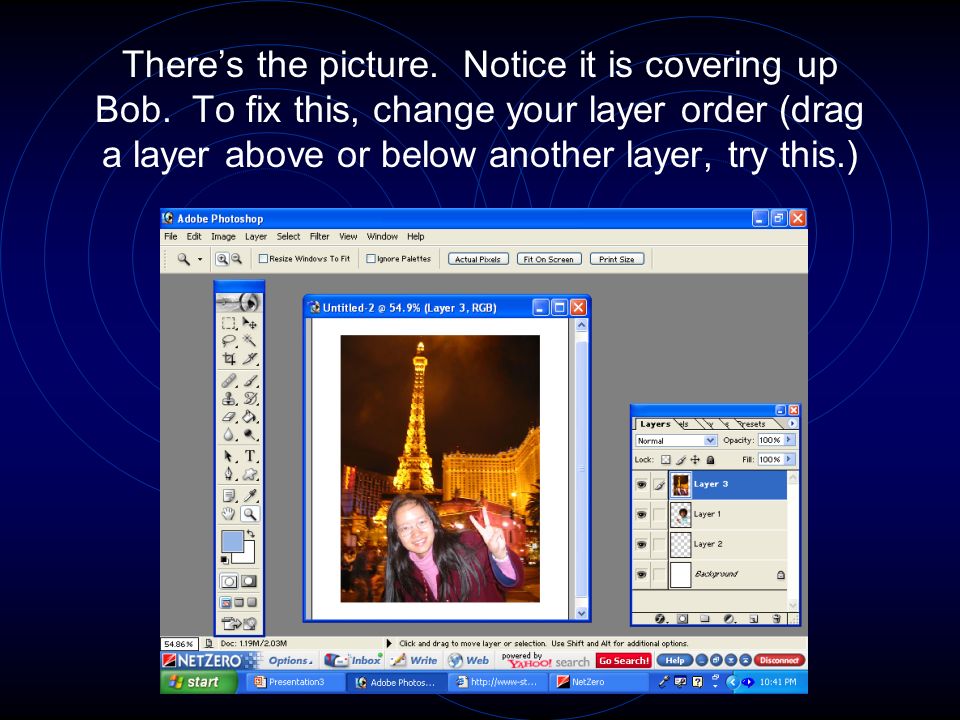Open the File menu
The height and width of the screenshot is (720, 960).
171,236
